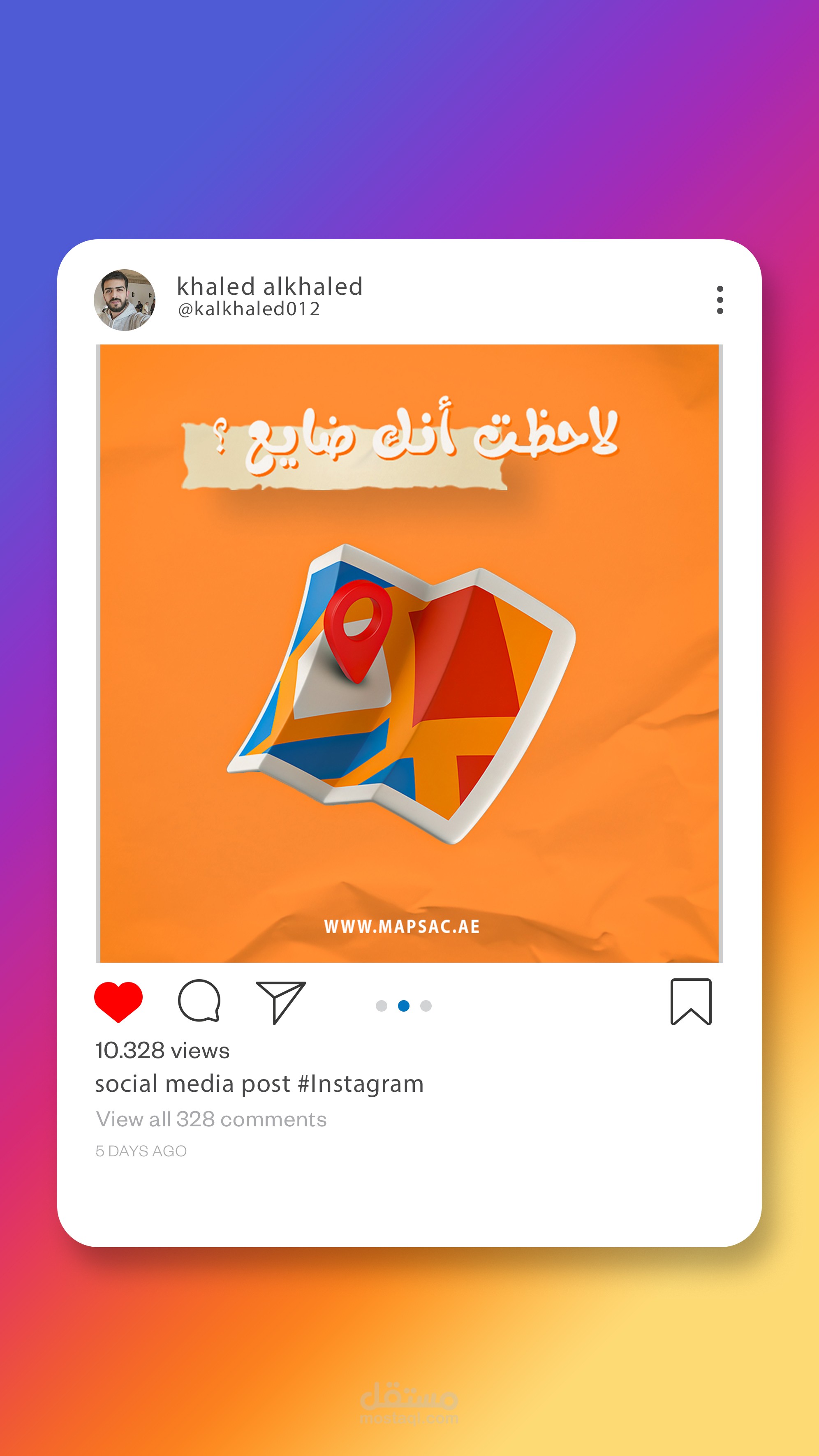
Task: Click the 10.328 views count
Action: click(162, 1050)
